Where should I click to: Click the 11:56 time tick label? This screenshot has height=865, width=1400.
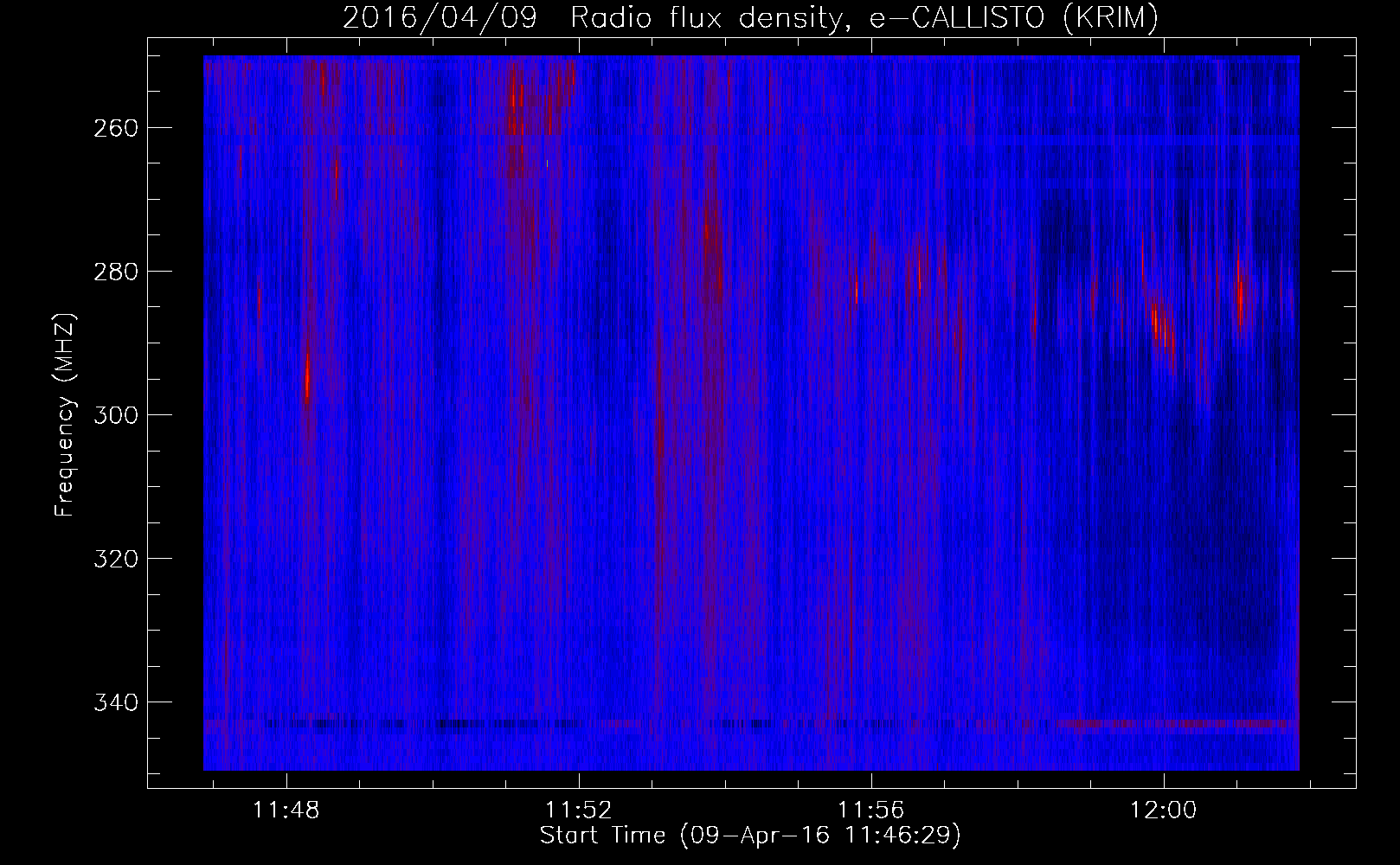point(871,811)
